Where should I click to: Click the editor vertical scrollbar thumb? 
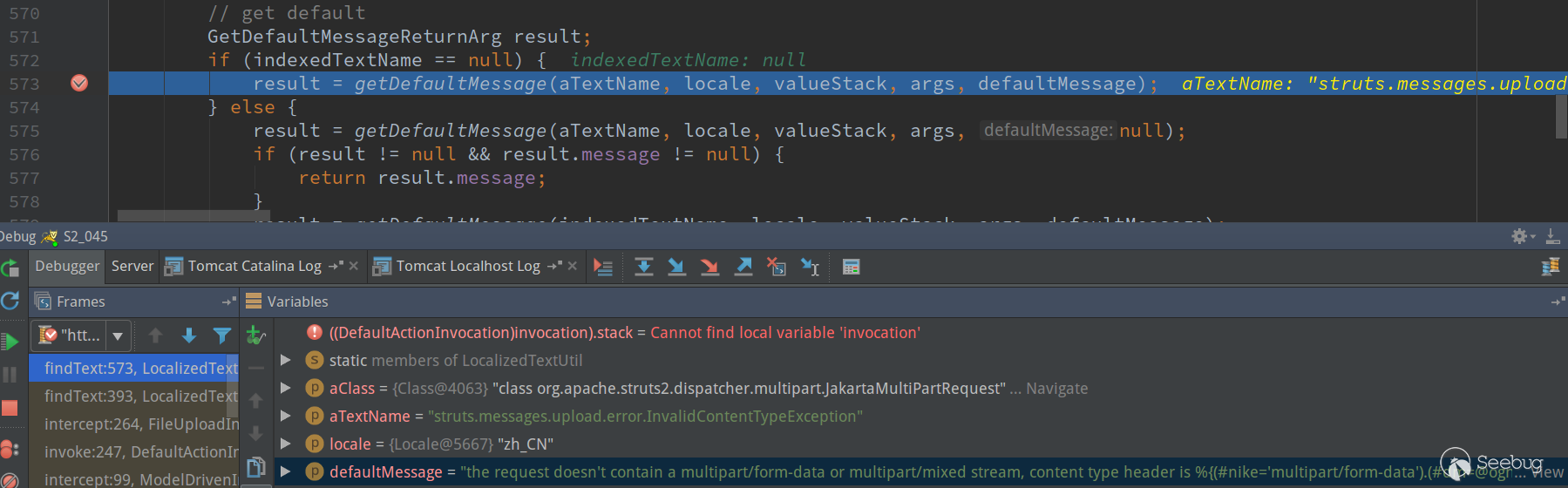click(1561, 116)
